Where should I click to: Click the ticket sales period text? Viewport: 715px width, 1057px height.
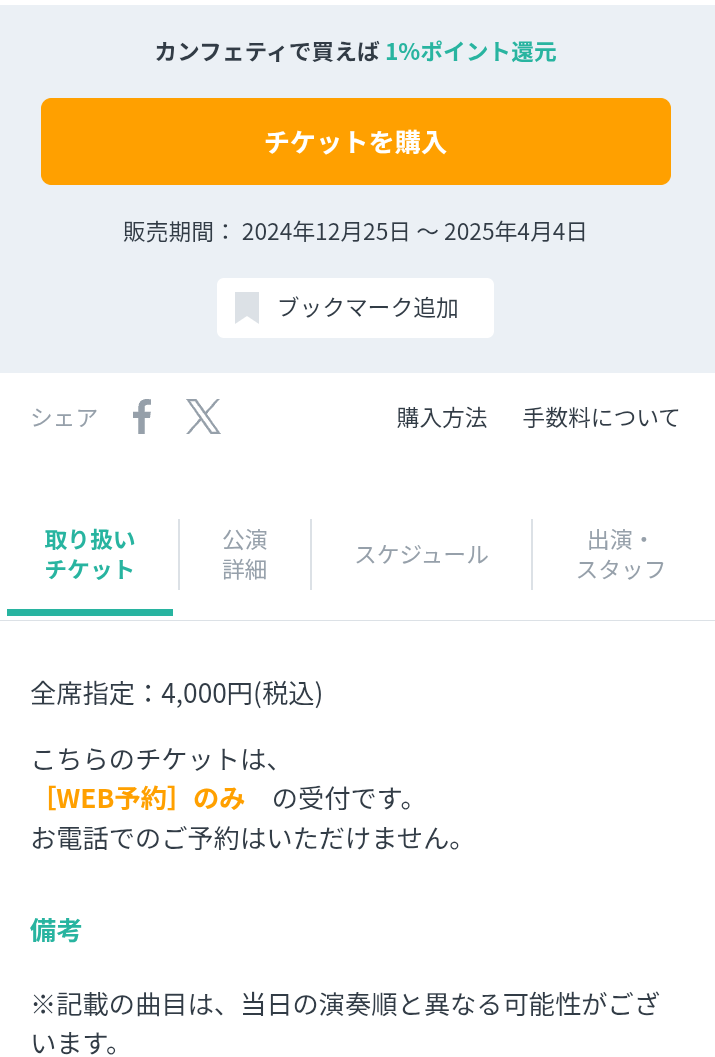click(x=355, y=231)
